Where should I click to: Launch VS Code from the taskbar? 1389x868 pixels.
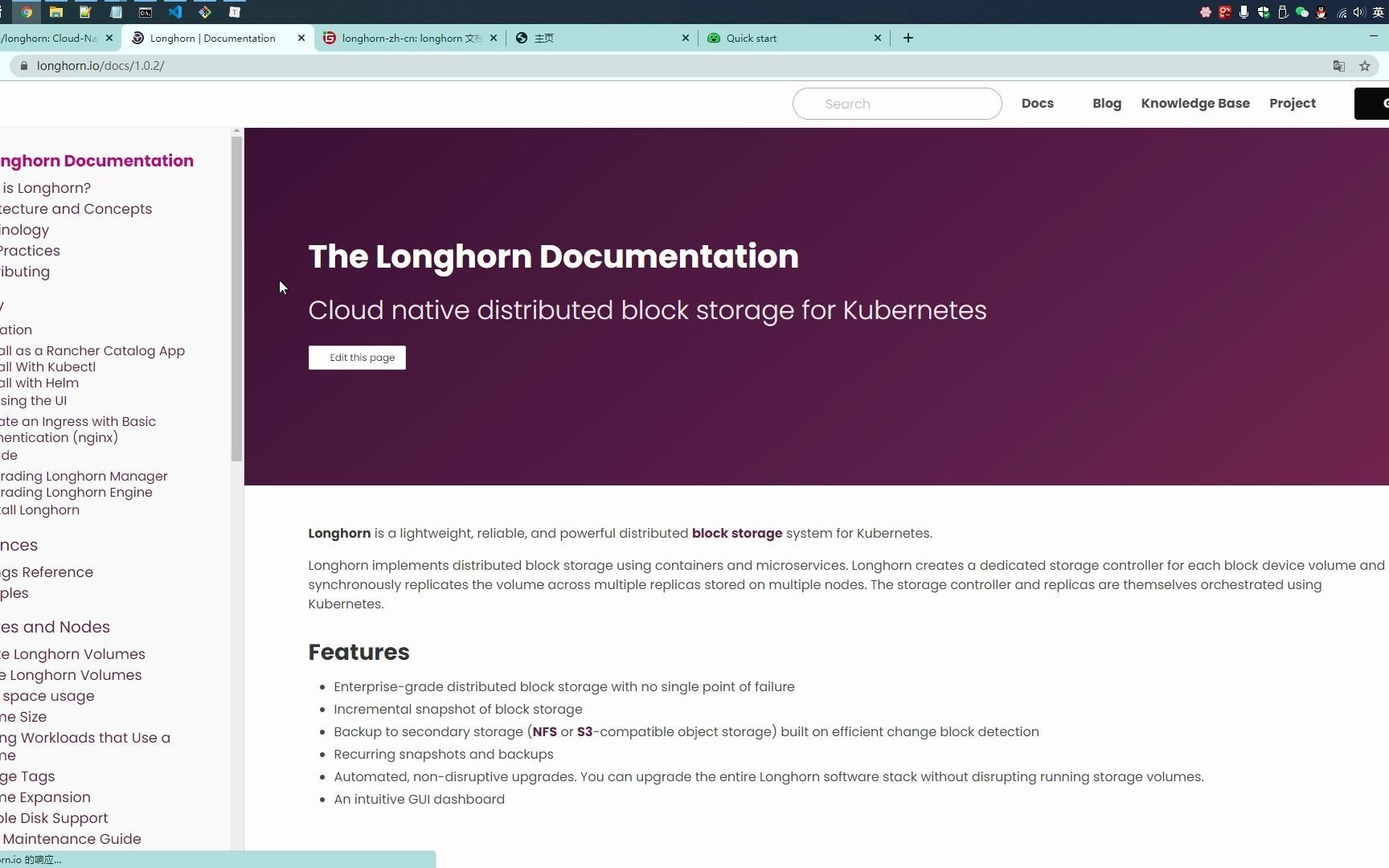coord(174,12)
